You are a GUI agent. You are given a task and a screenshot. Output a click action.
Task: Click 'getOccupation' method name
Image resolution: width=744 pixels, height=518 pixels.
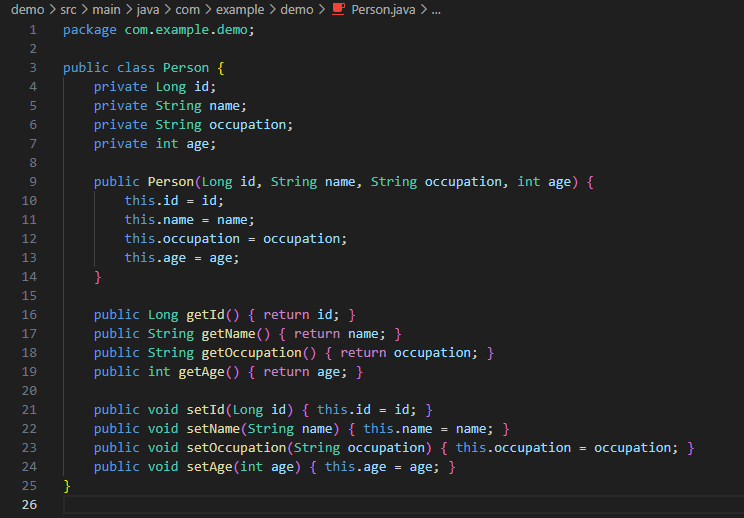click(251, 352)
